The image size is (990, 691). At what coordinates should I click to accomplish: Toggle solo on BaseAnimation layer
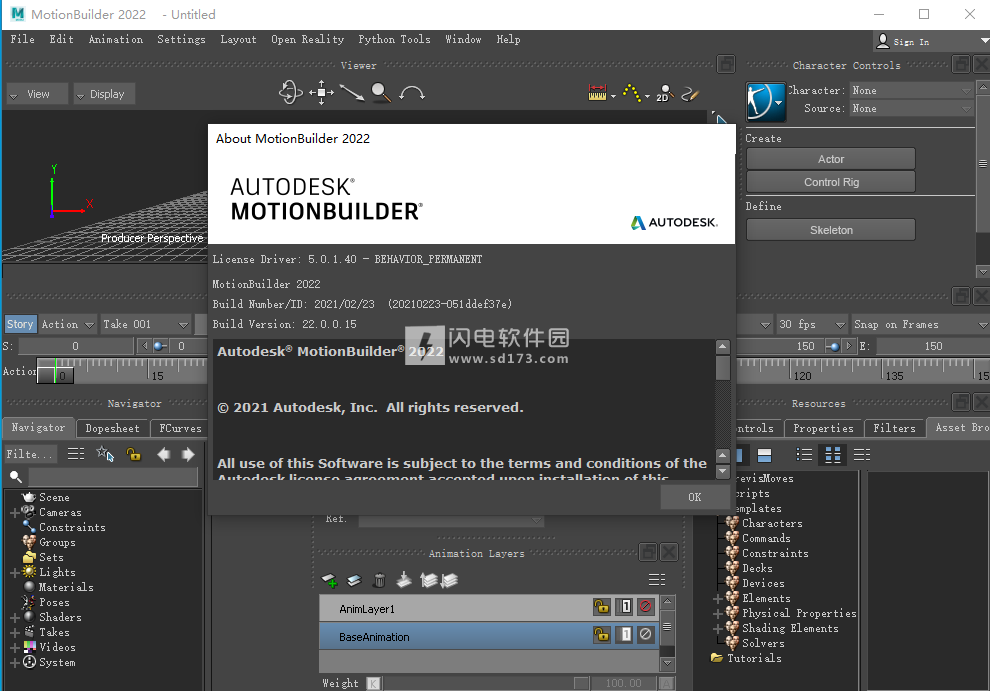[x=625, y=634]
